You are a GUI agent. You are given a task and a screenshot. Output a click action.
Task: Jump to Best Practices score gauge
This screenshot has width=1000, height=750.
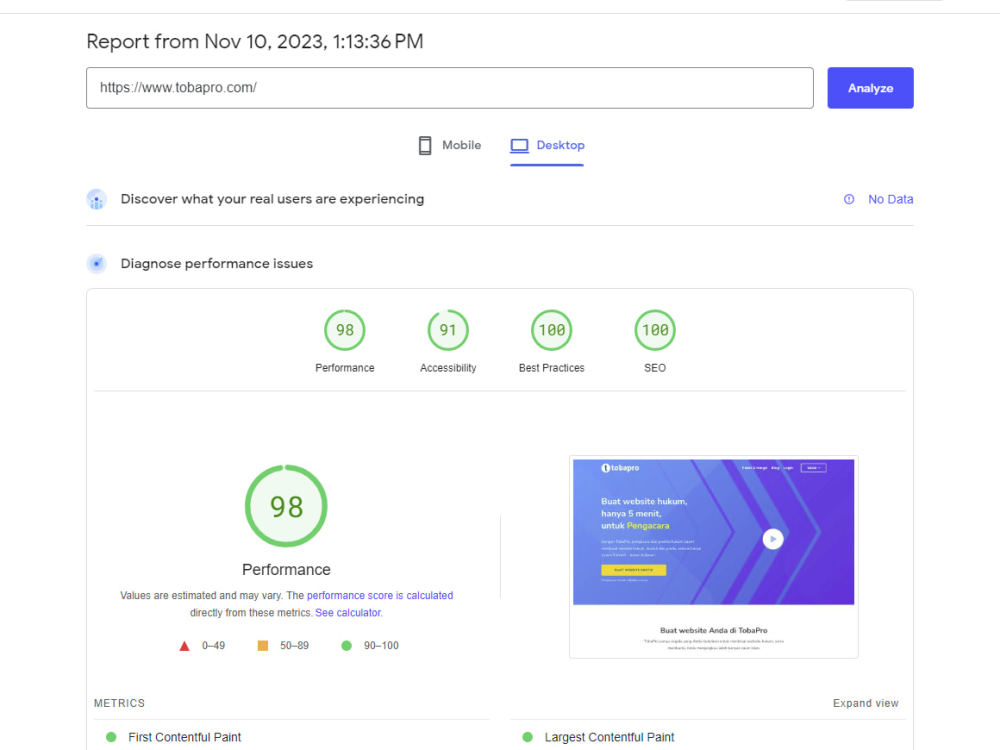coord(552,330)
